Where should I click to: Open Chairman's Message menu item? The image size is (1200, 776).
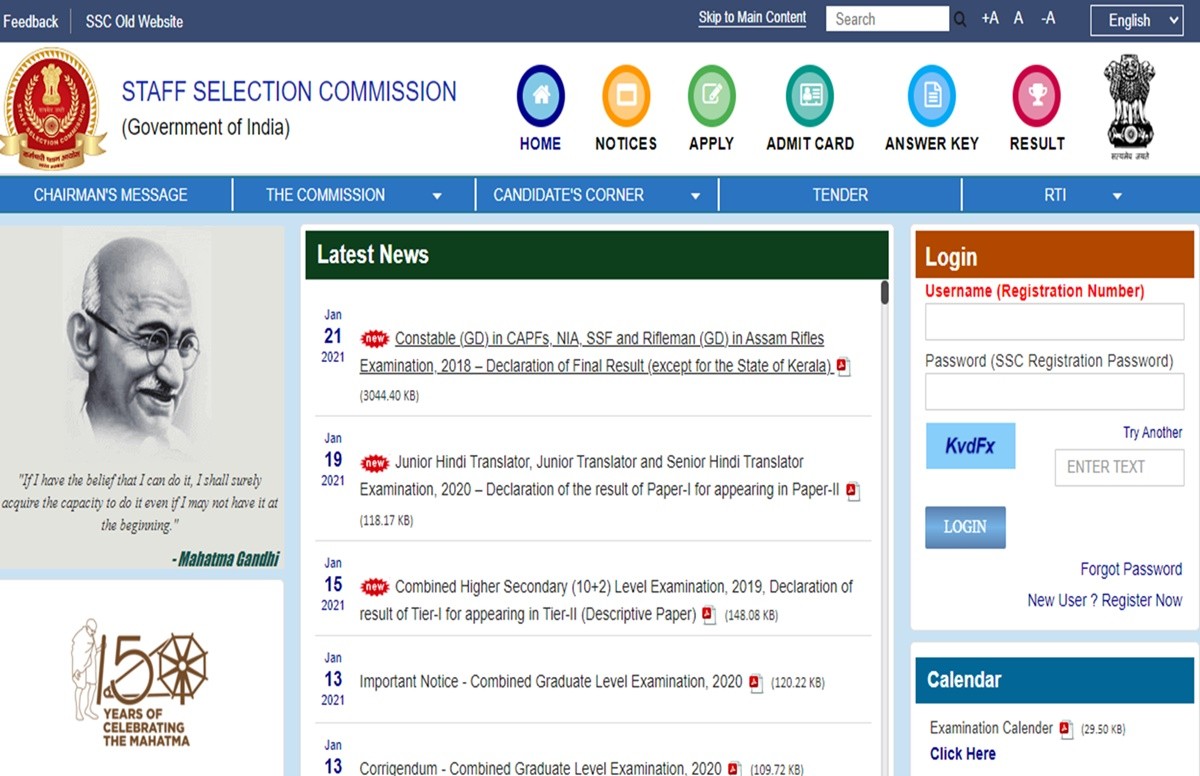click(111, 195)
